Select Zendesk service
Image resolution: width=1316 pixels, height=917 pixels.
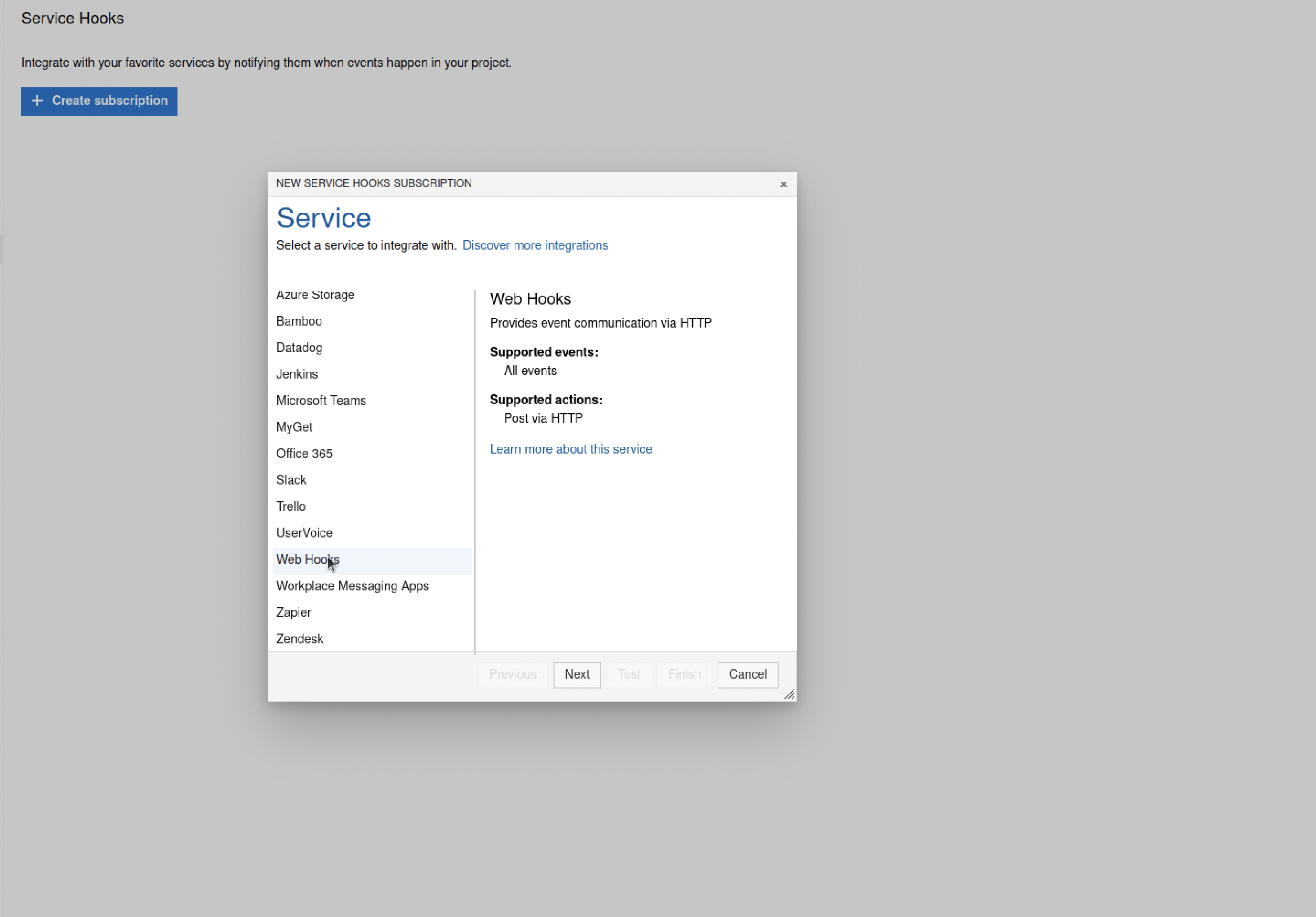pyautogui.click(x=372, y=639)
